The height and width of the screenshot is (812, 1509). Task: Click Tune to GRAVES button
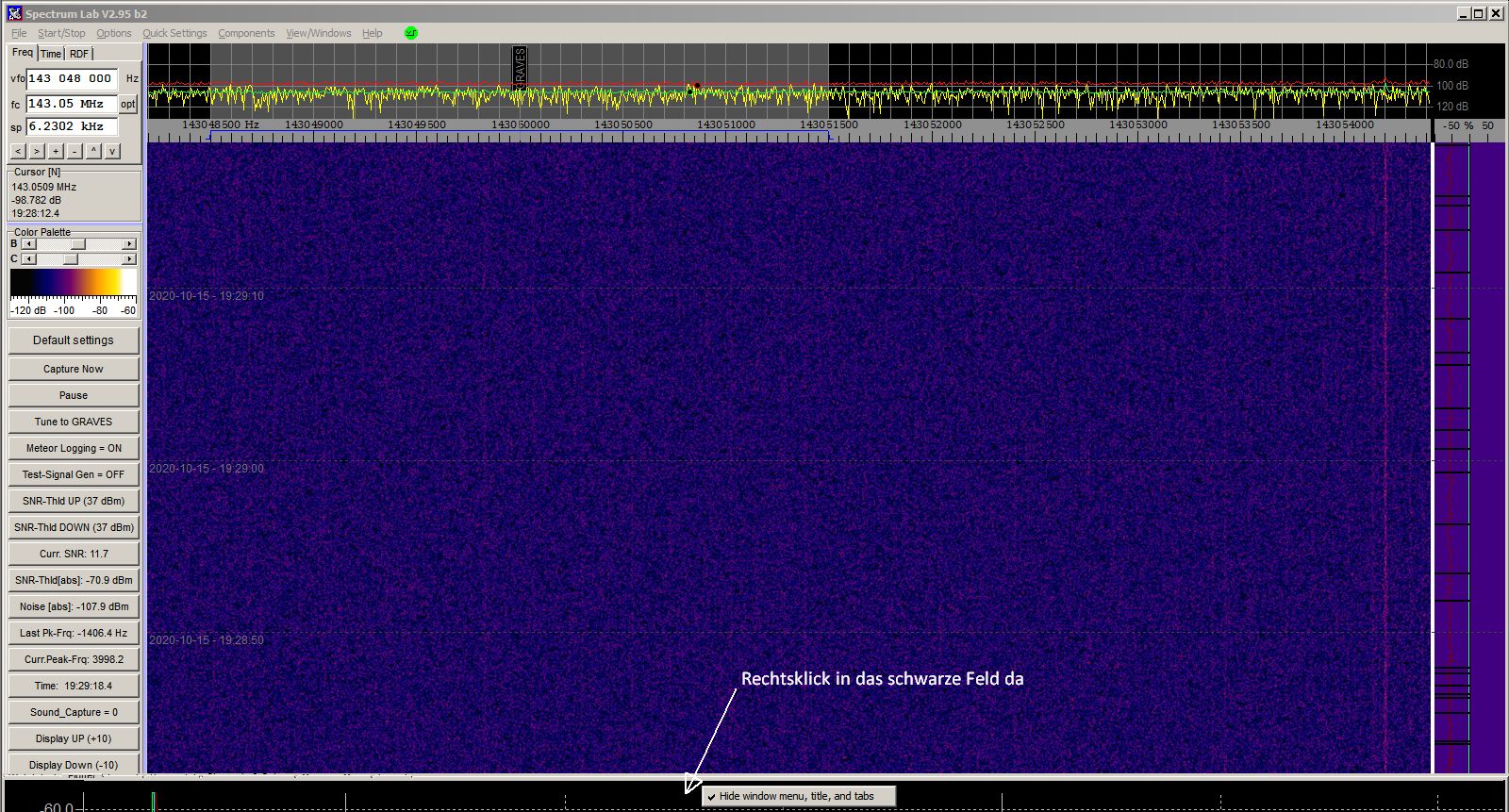(x=74, y=422)
